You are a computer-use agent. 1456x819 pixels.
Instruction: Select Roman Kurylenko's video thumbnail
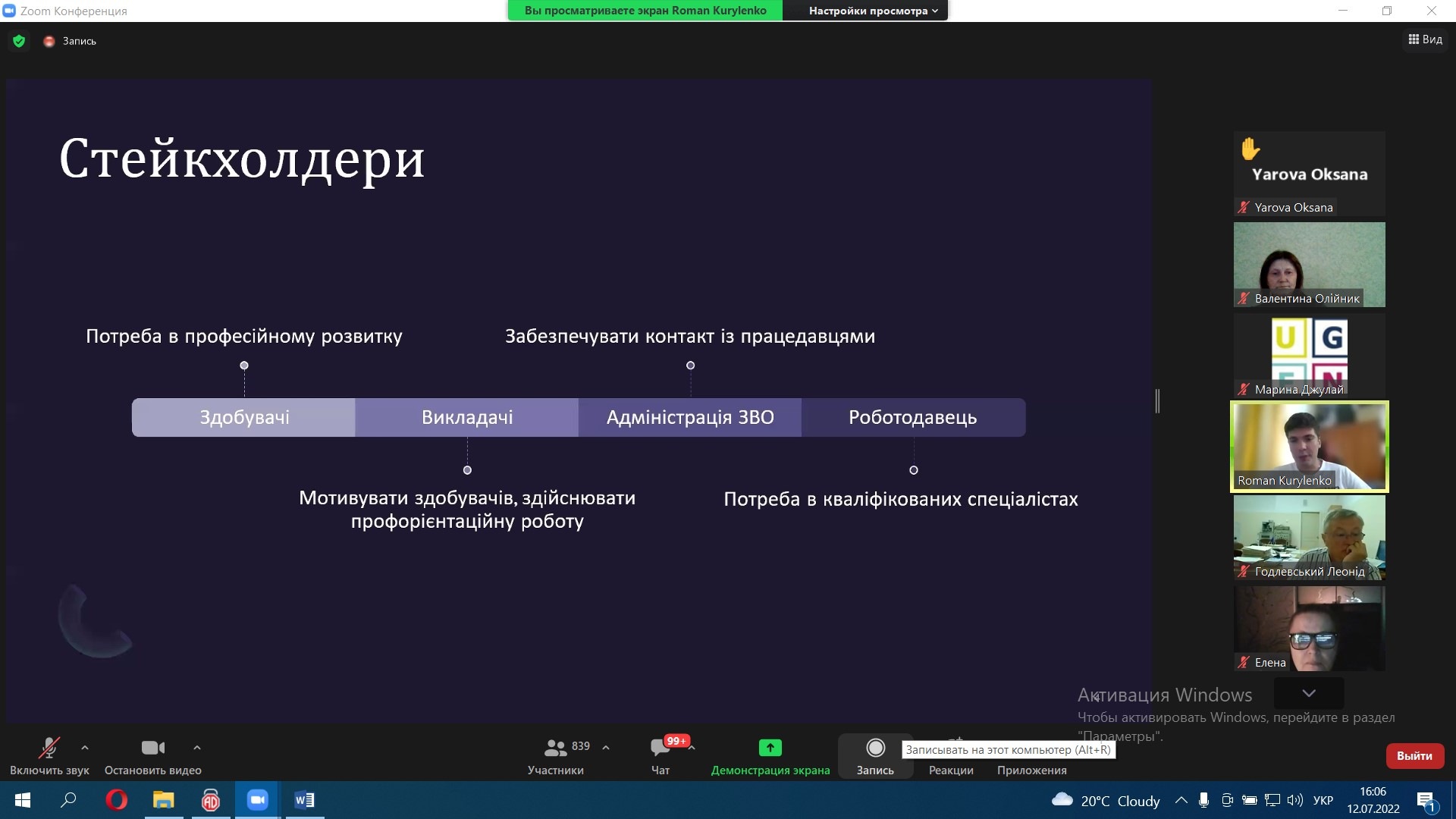pos(1309,446)
